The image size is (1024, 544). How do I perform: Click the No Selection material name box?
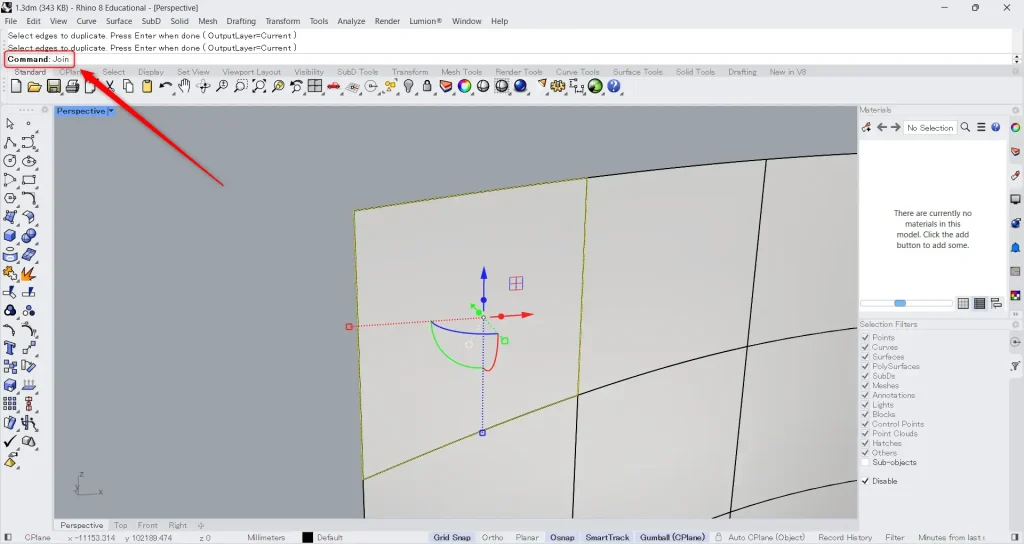pos(930,128)
